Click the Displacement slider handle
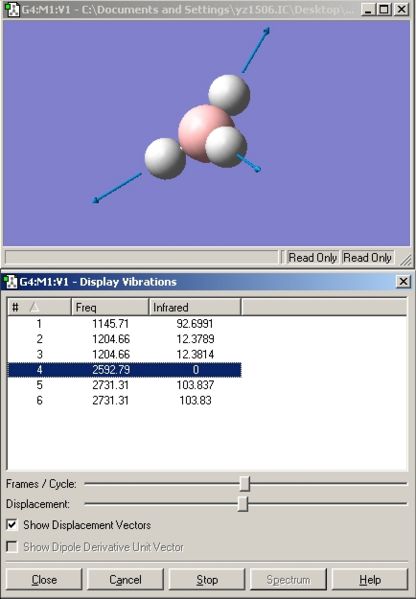Image resolution: width=416 pixels, height=599 pixels. tap(243, 503)
